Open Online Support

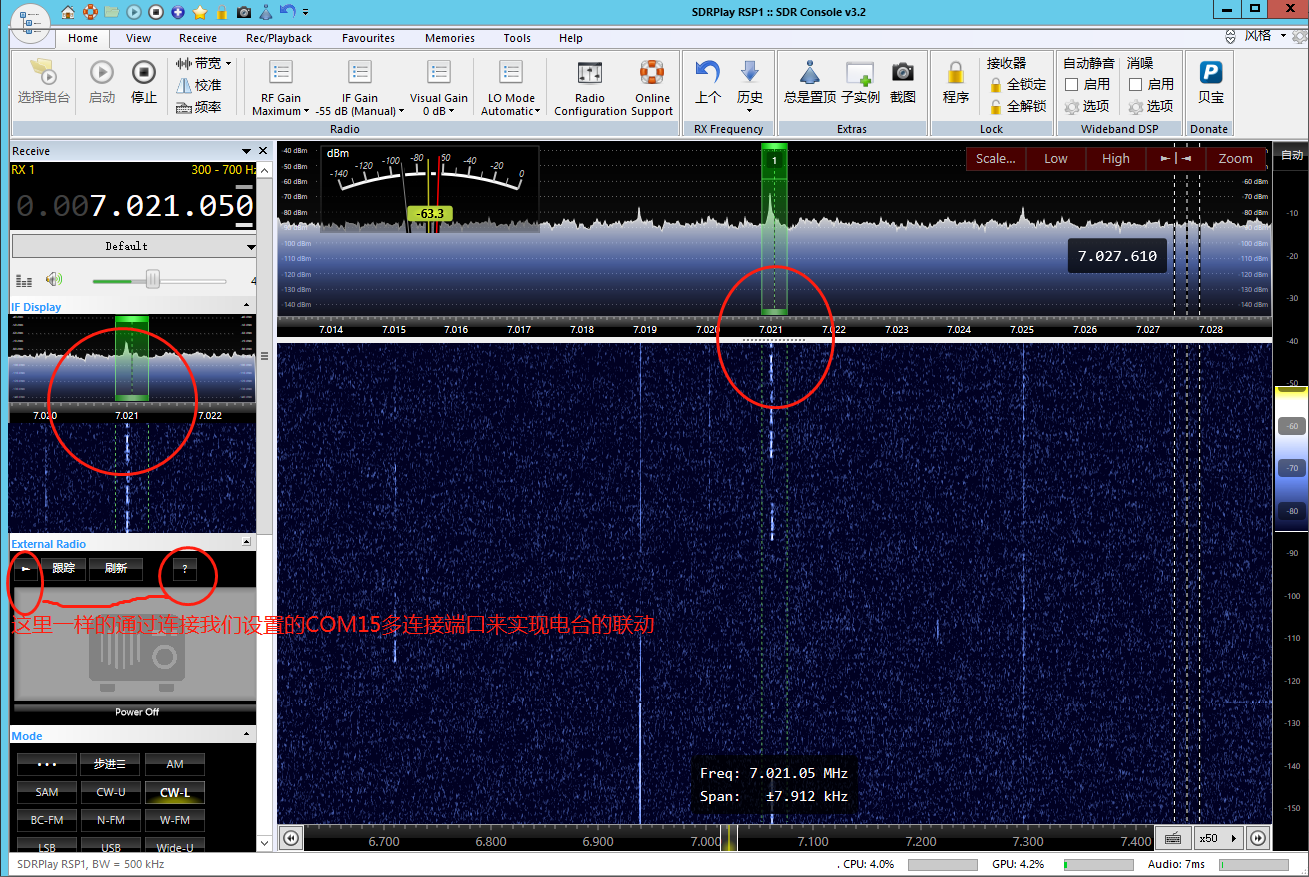coord(652,88)
